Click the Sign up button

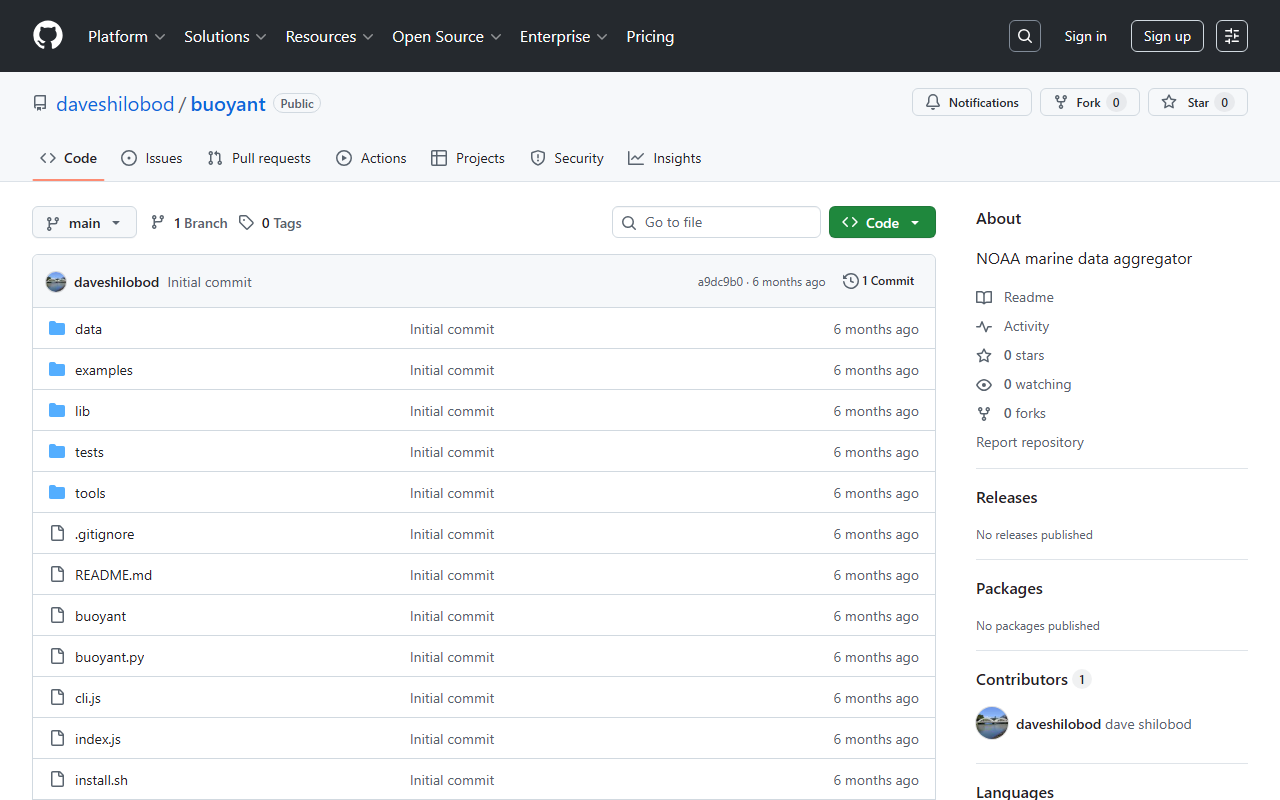pos(1167,36)
